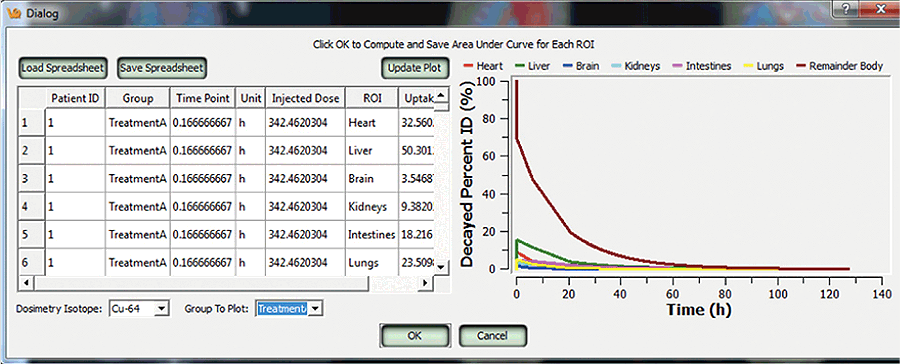
Task: Click the Save Spreadsheet button
Action: pyautogui.click(x=161, y=68)
